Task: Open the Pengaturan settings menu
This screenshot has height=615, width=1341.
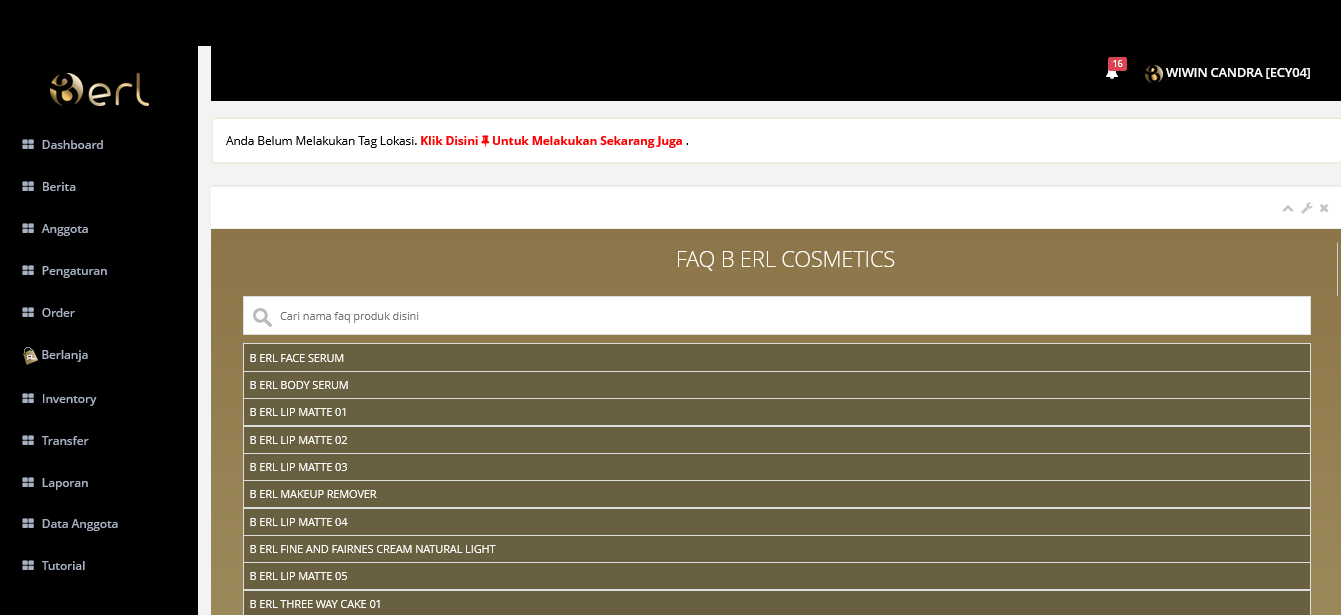Action: tap(73, 271)
